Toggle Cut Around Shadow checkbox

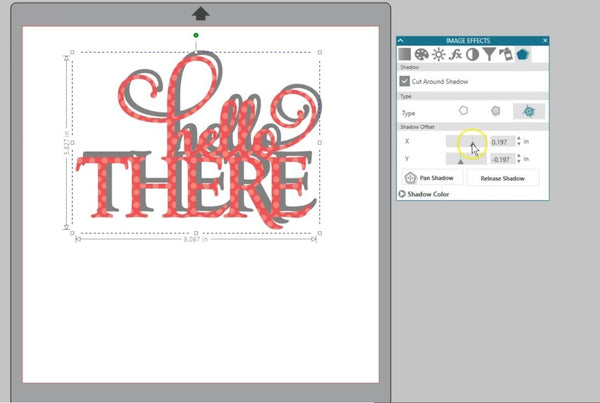point(404,81)
